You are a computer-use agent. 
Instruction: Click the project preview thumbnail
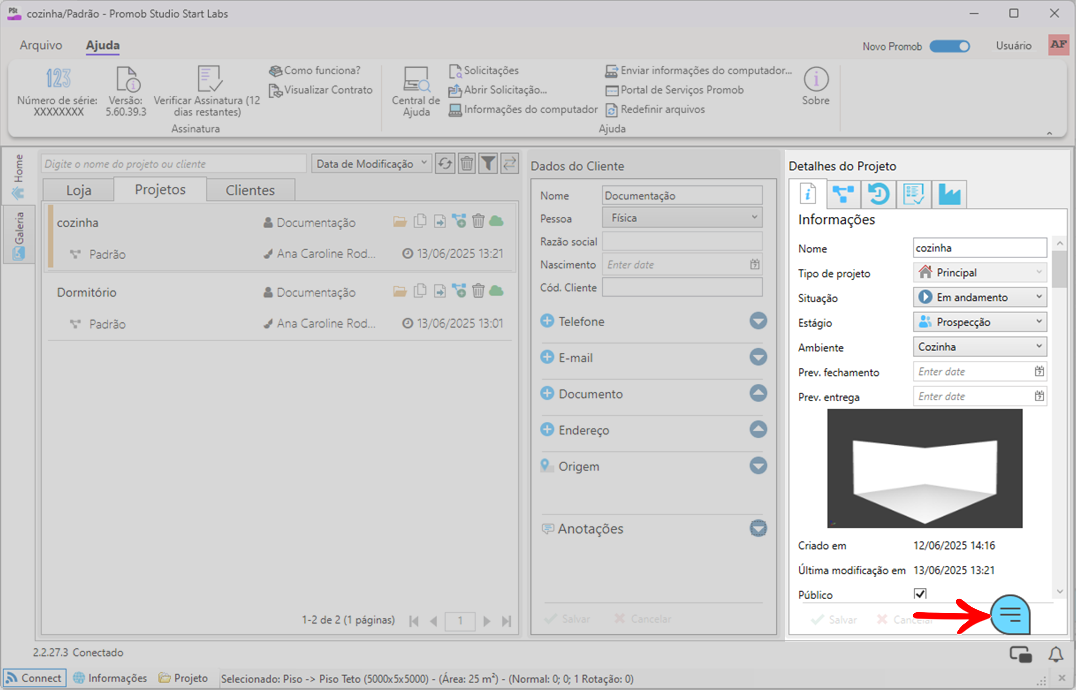[924, 468]
